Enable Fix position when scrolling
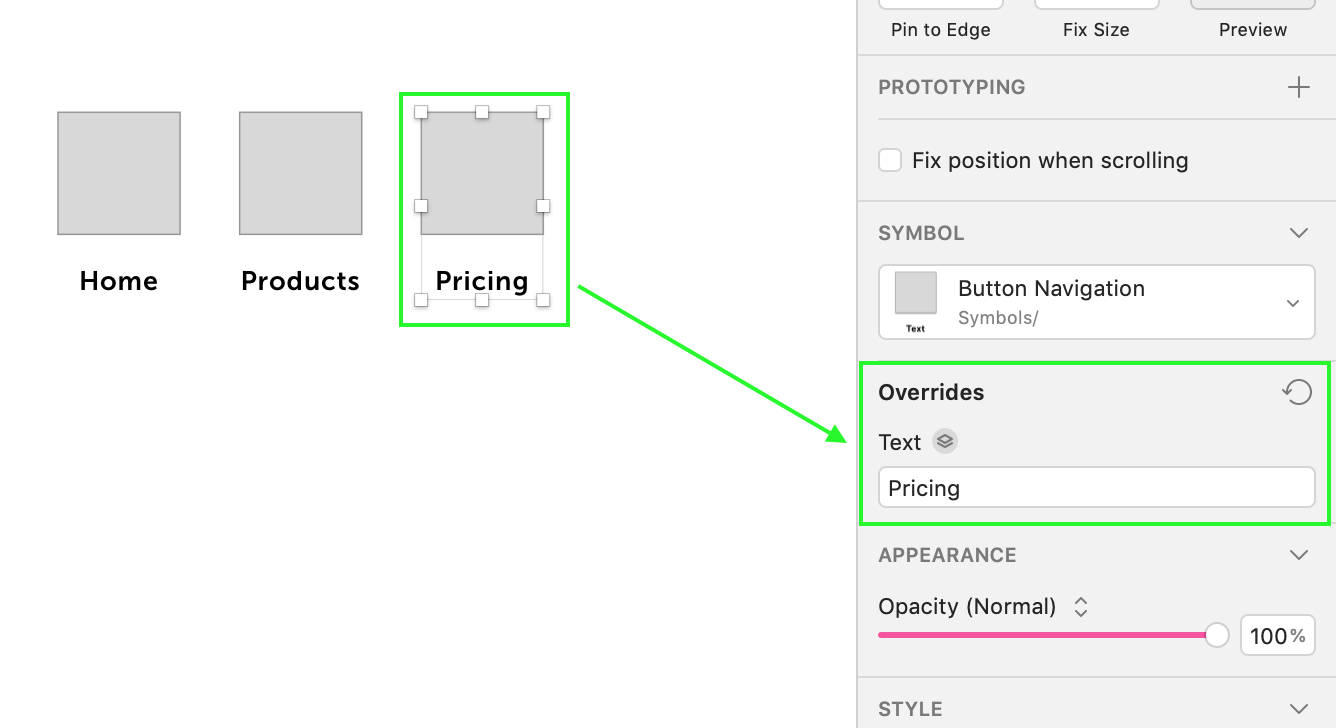Image resolution: width=1336 pixels, height=728 pixels. (890, 159)
